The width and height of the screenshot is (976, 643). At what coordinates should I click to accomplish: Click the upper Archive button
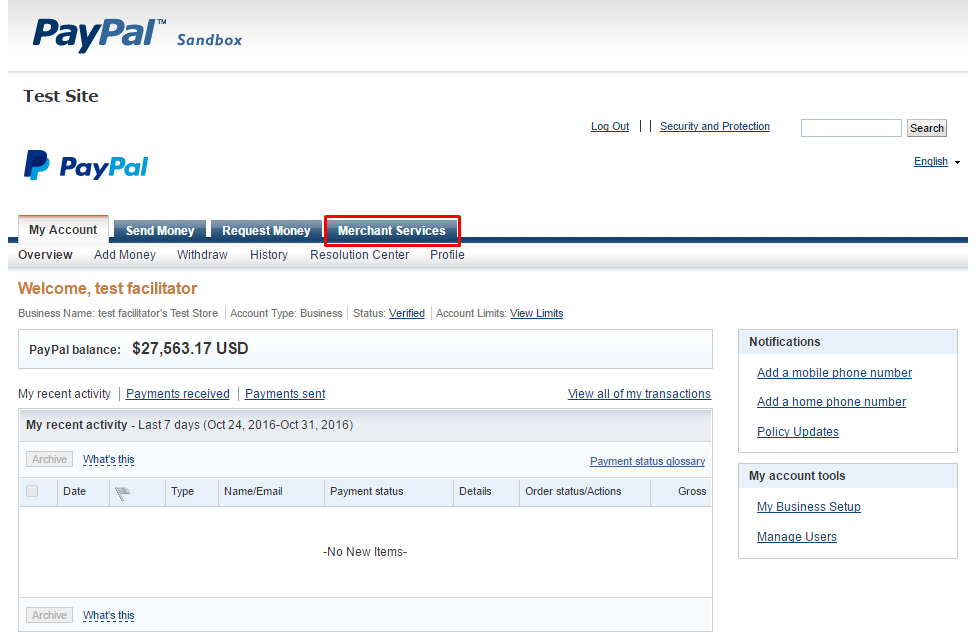coord(49,459)
